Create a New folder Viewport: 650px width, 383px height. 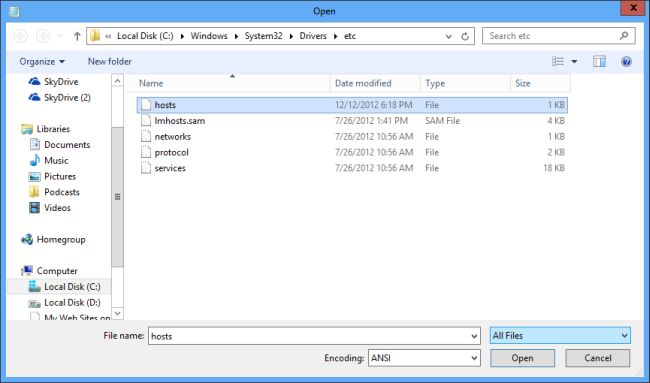[109, 61]
